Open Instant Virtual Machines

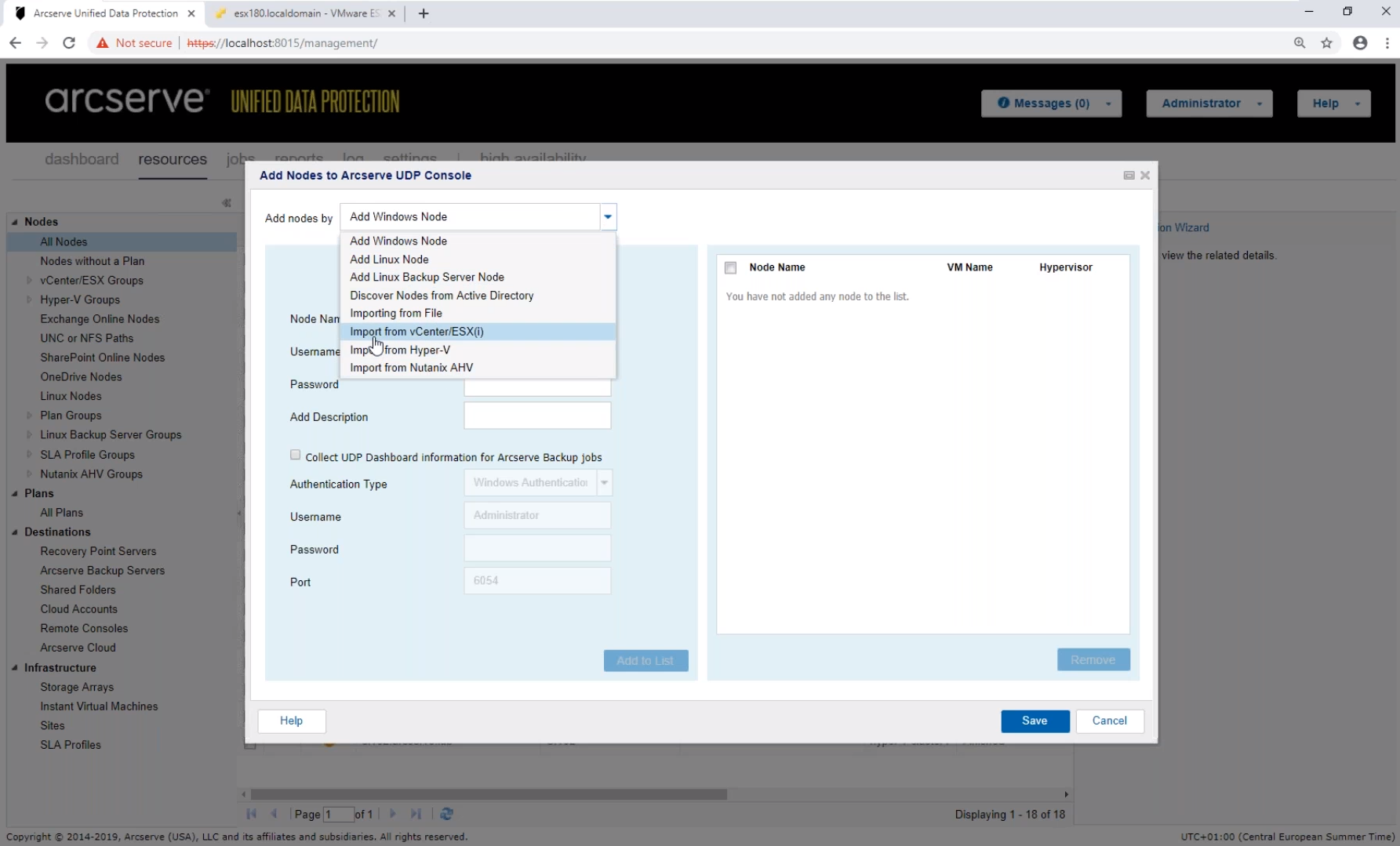click(x=99, y=706)
